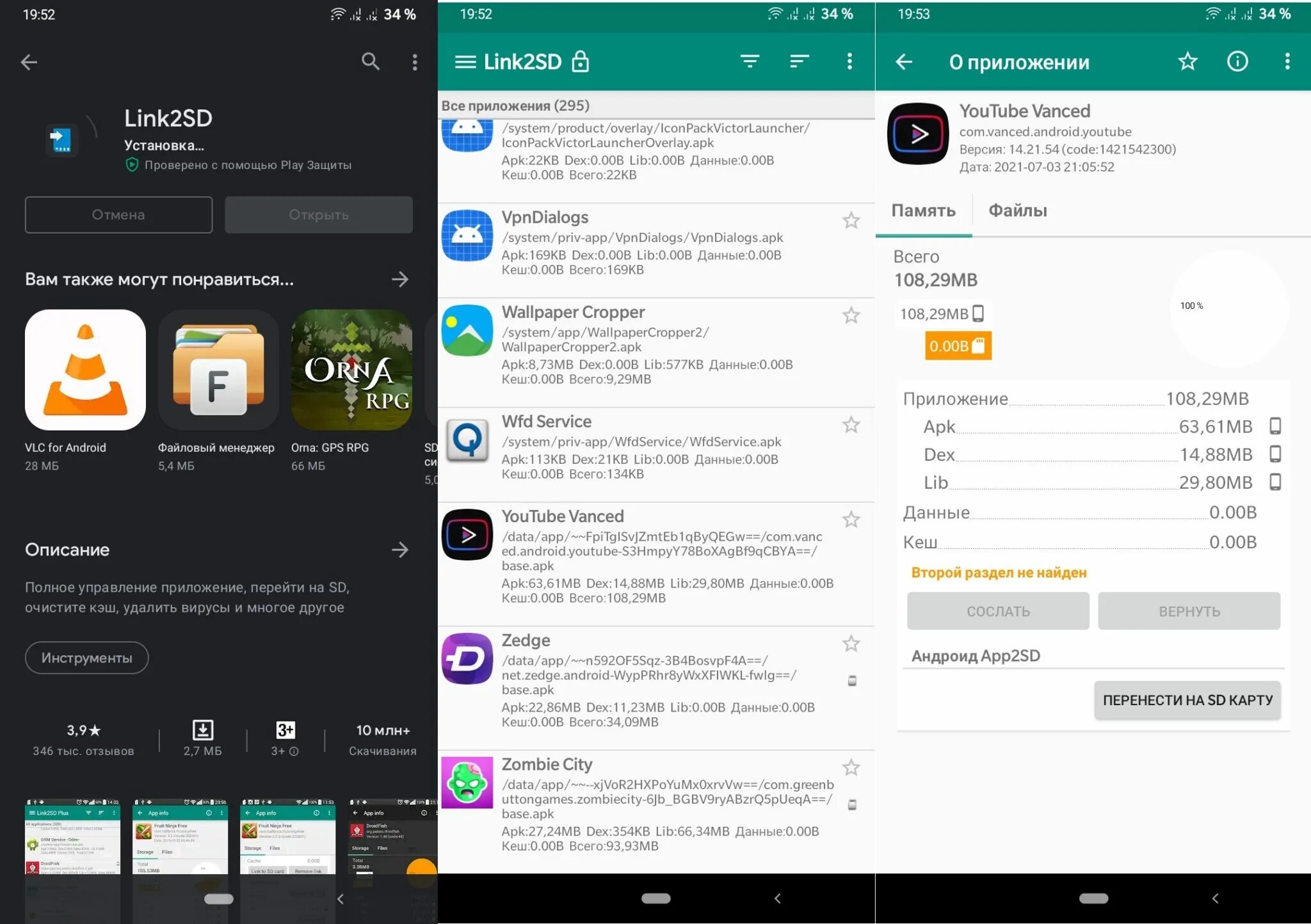The image size is (1311, 924).
Task: Select the Память tab
Action: 923,211
